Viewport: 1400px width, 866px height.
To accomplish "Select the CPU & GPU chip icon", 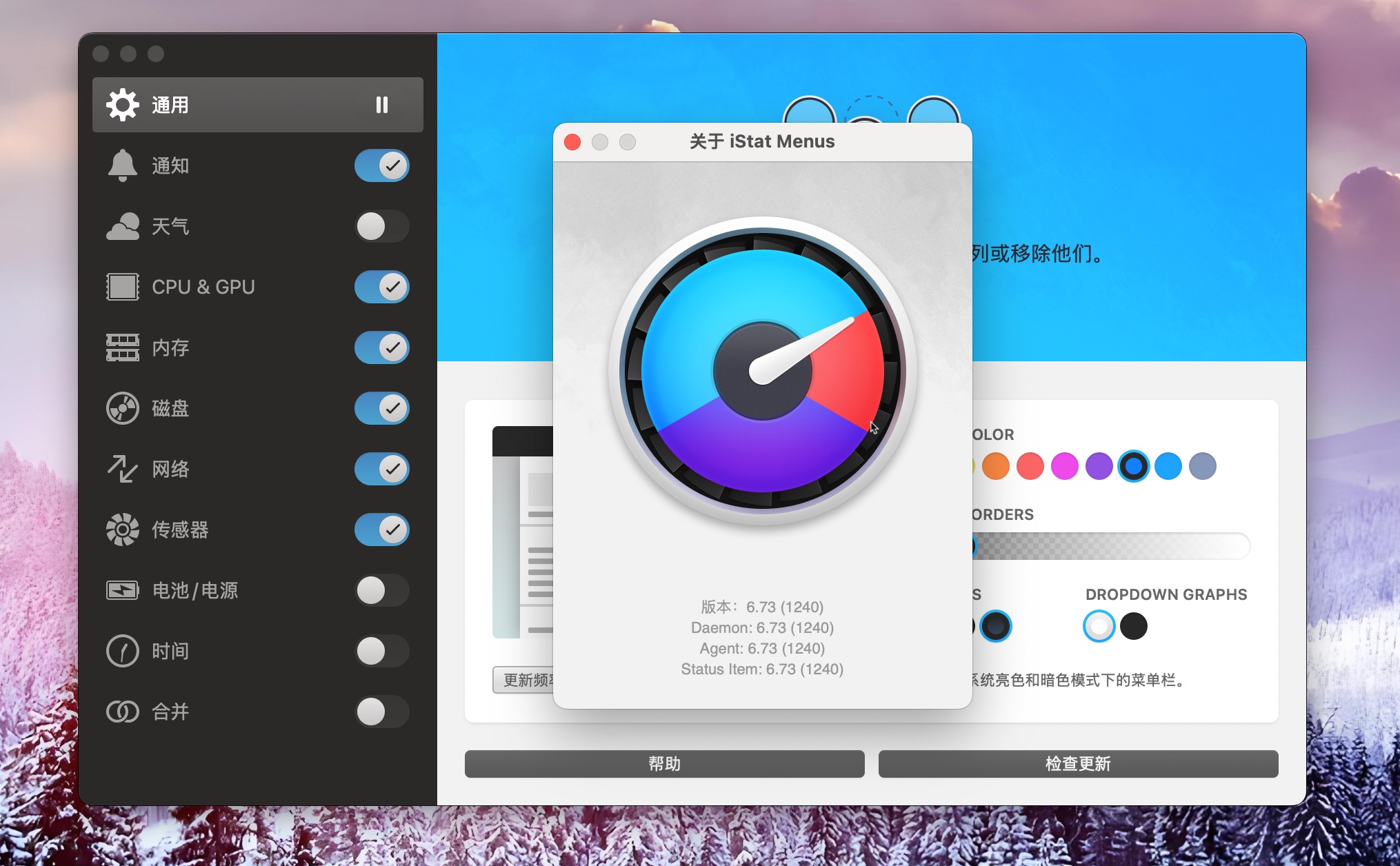I will point(123,287).
